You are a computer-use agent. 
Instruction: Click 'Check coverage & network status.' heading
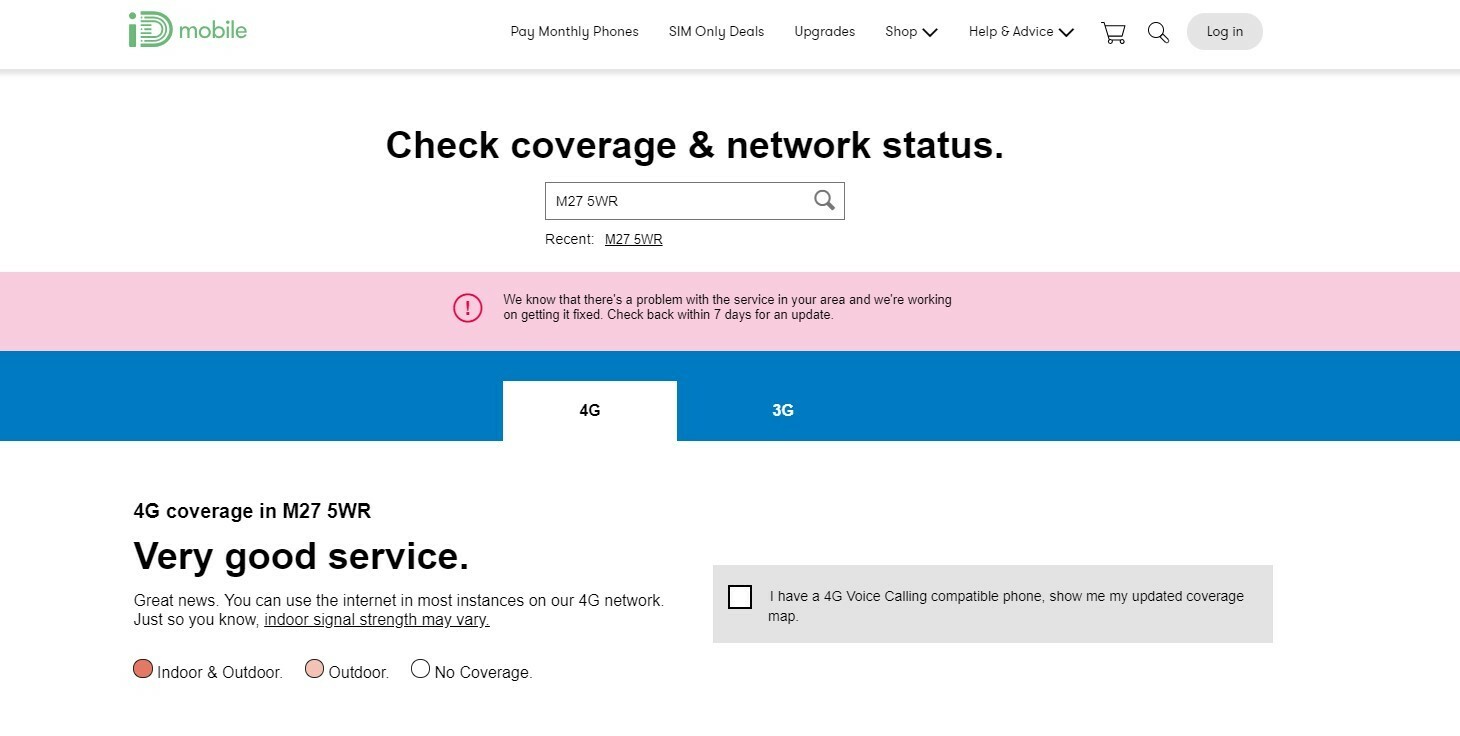tap(695, 145)
